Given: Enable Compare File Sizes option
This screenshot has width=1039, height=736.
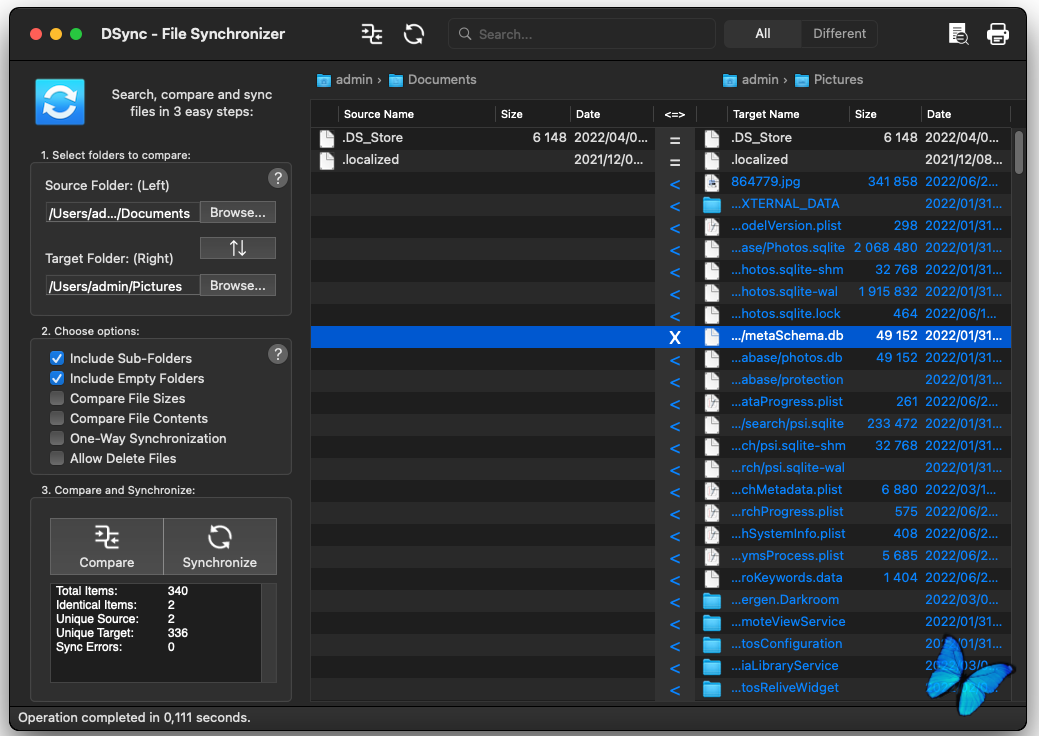Looking at the screenshot, I should [x=58, y=398].
